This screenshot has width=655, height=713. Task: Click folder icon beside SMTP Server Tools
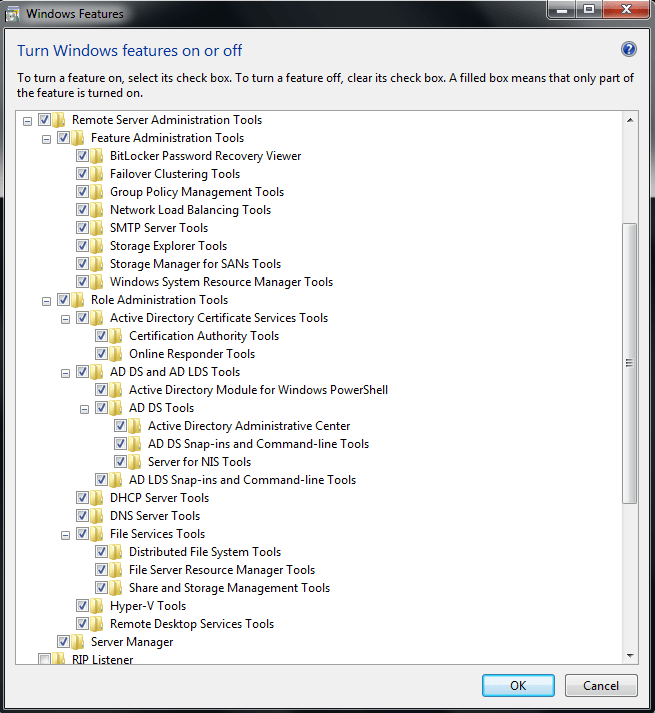(x=96, y=228)
